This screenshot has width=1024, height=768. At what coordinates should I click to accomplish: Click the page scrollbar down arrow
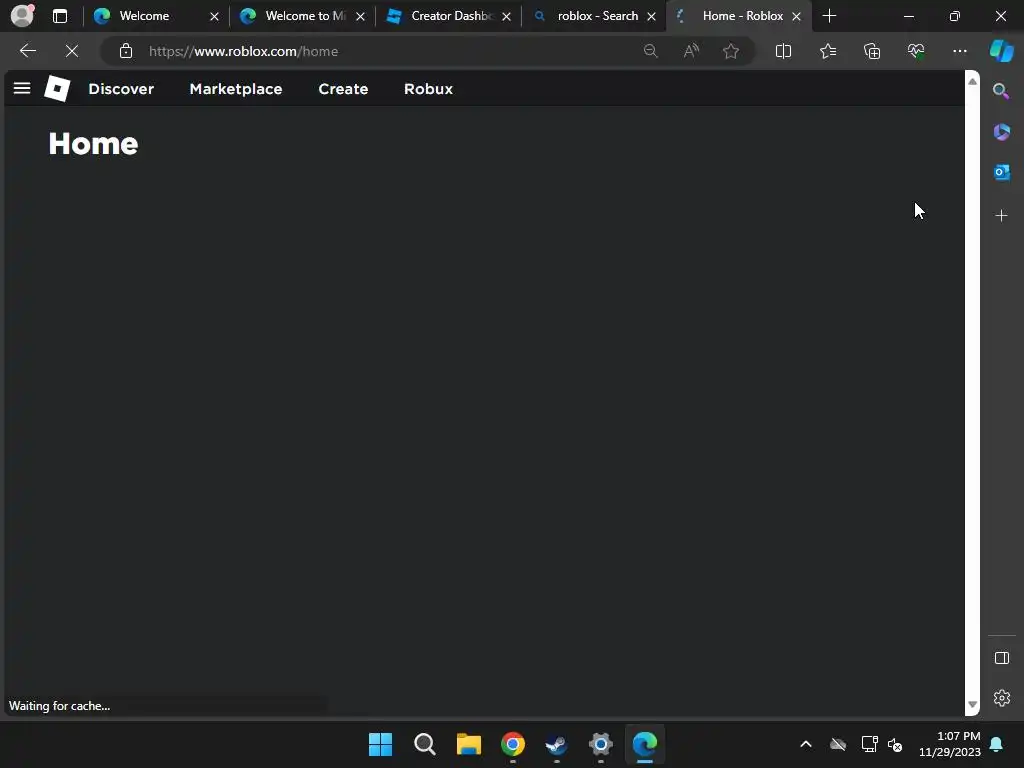coord(972,705)
